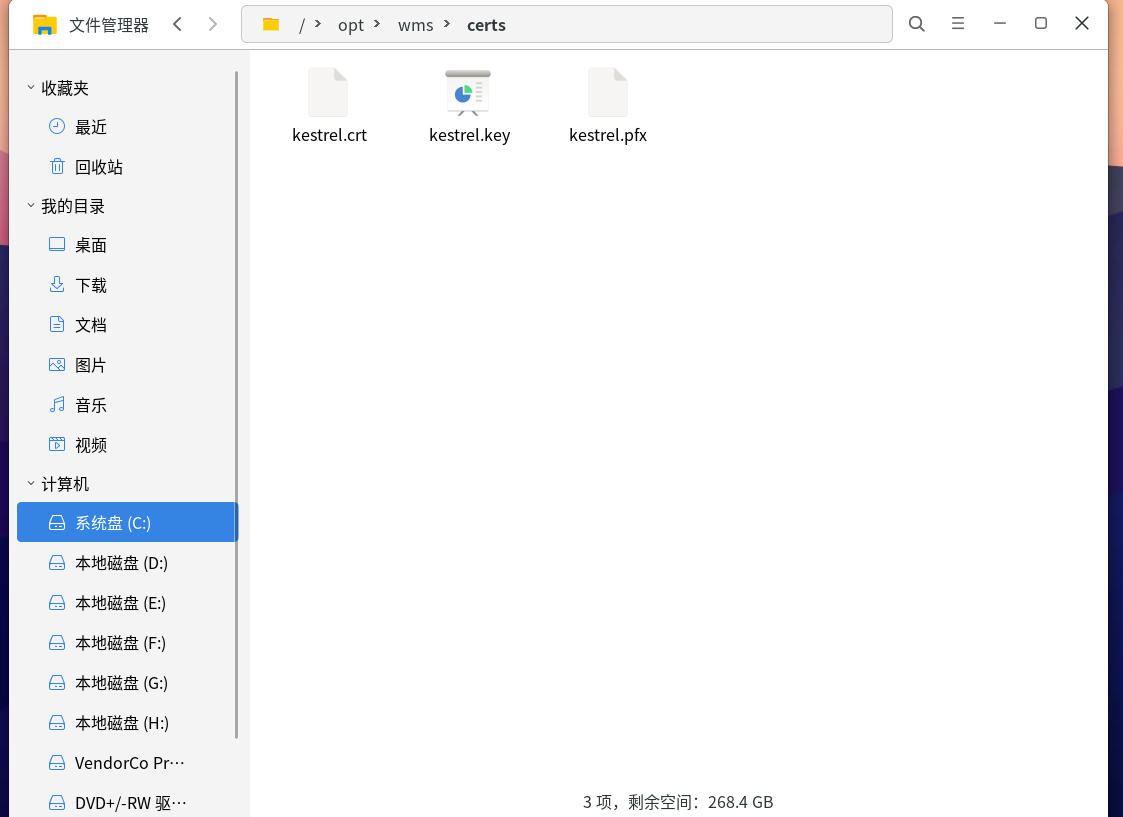Go forward with the right arrow
Screen dimensions: 1123x817
[x=212, y=24]
